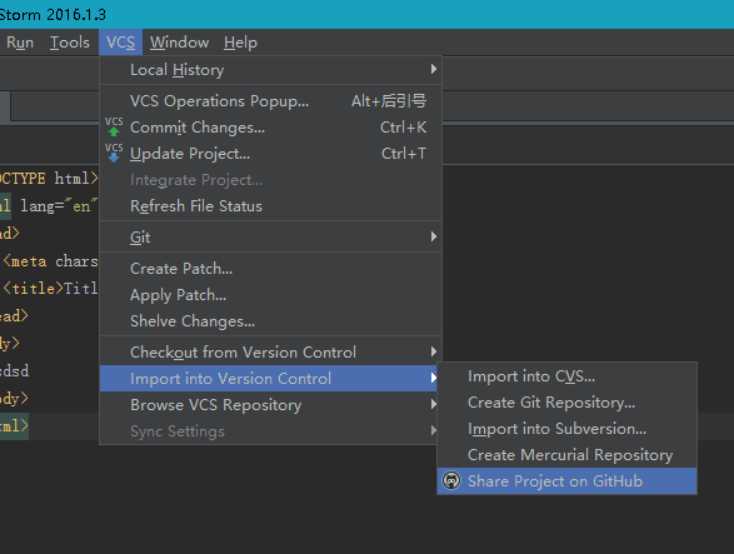
Task: Open the Run menu
Action: pyautogui.click(x=20, y=43)
